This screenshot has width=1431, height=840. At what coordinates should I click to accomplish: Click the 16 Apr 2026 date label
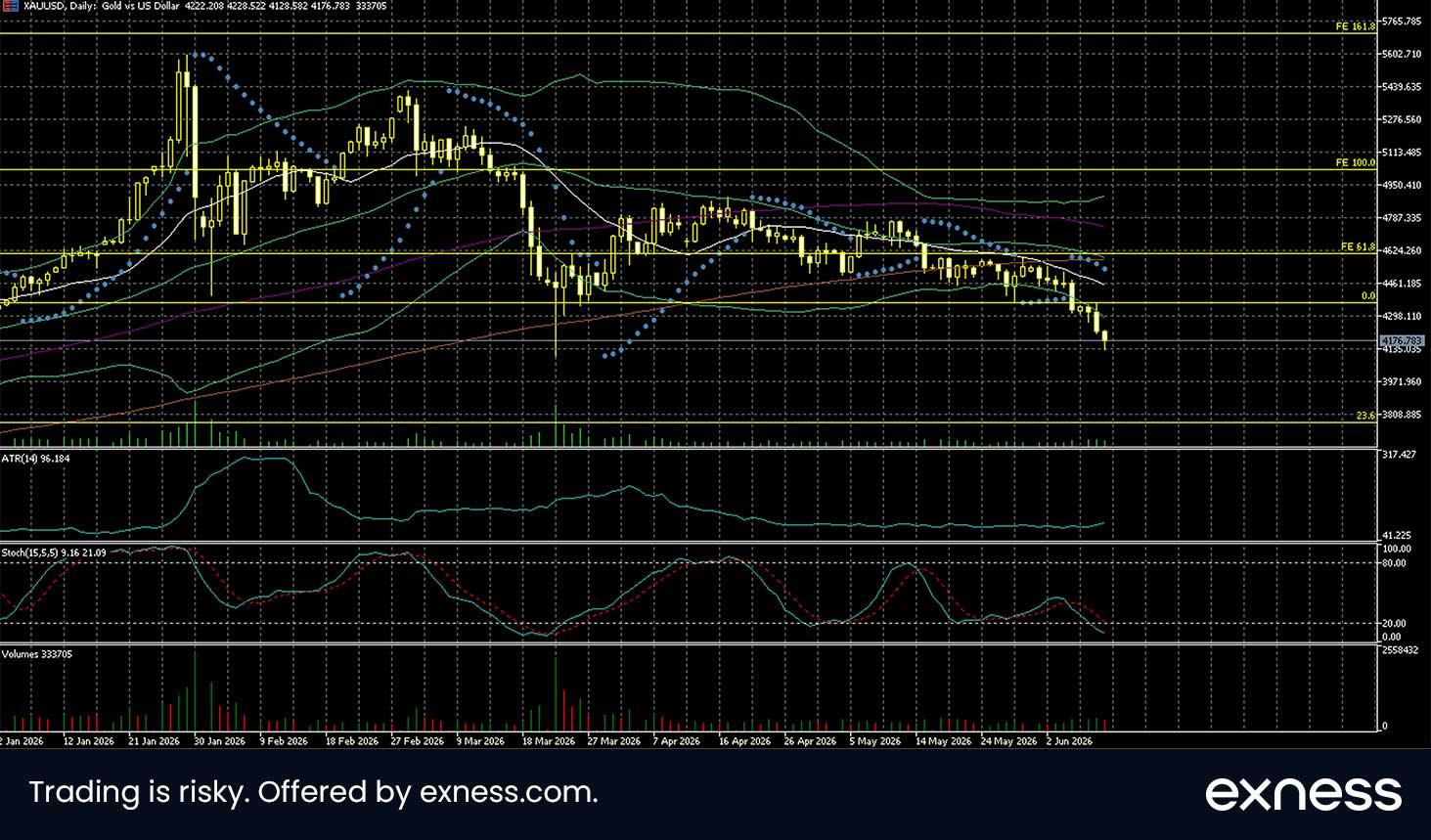click(x=744, y=741)
